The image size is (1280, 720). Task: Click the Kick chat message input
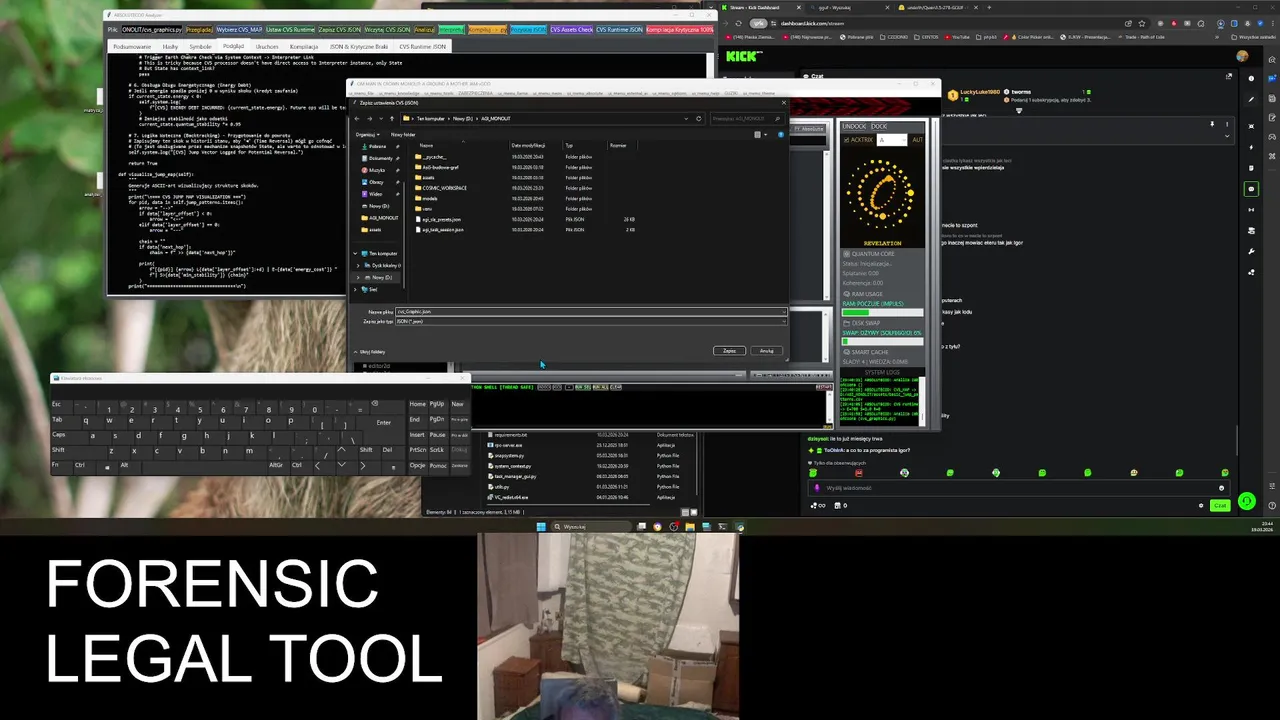(x=1018, y=488)
